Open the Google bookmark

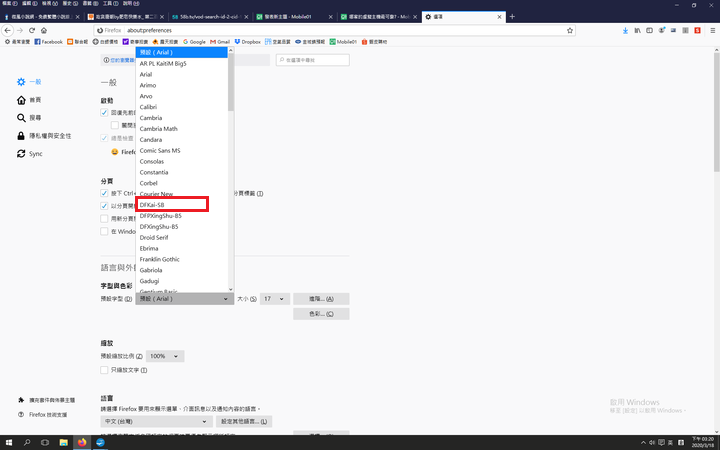click(194, 42)
